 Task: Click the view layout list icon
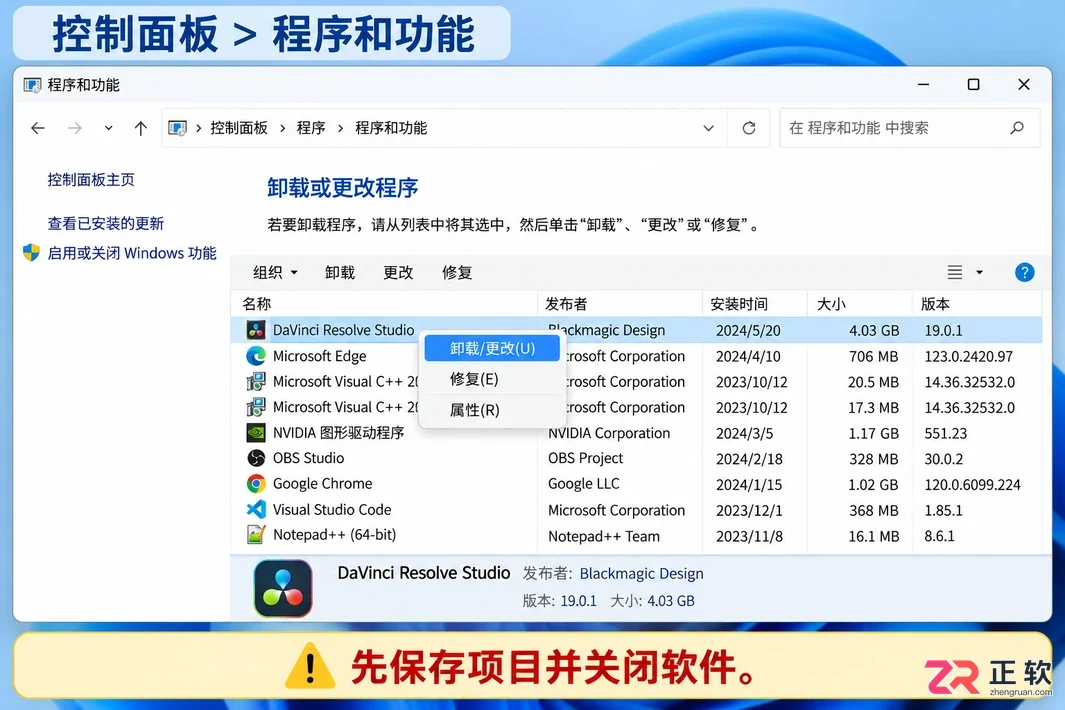[x=955, y=272]
